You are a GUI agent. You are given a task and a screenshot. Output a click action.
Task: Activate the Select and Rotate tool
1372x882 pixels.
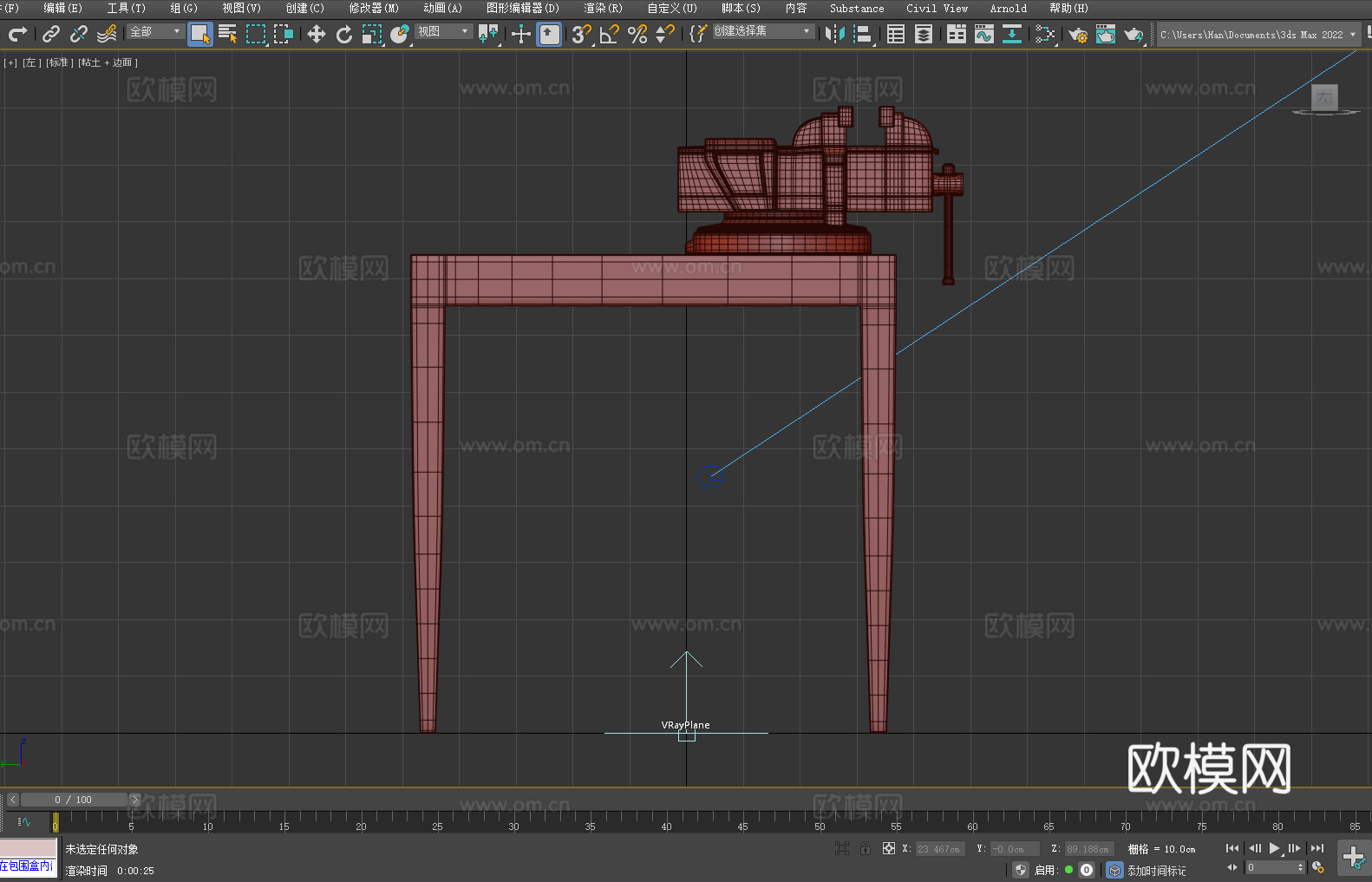pyautogui.click(x=344, y=34)
